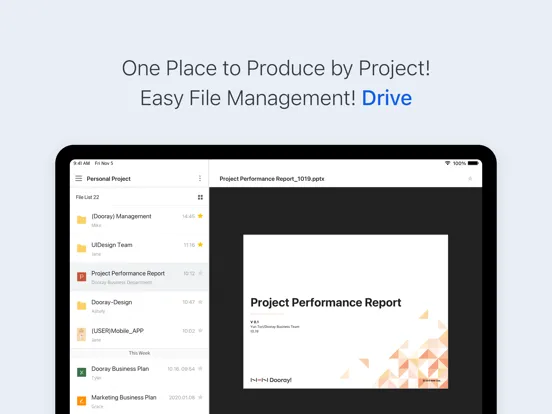This screenshot has width=552, height=414.
Task: Click the File List 22 label
Action: [87, 197]
